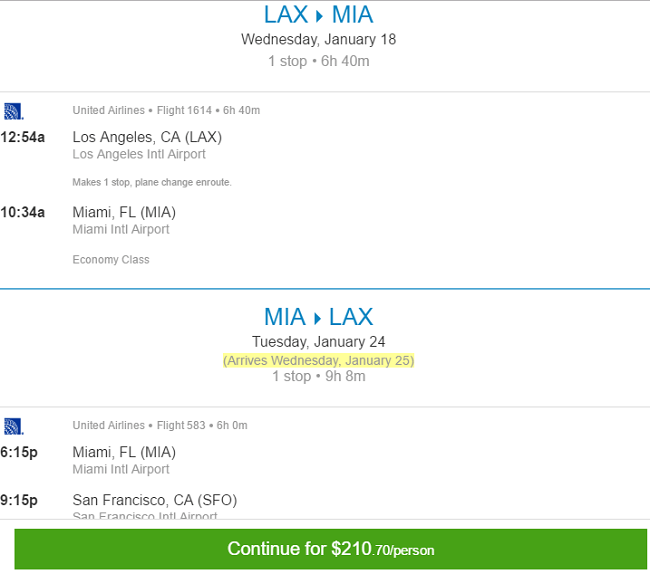Click the 12:54a departure time
Screen dimensions: 650x574
[x=22, y=137]
